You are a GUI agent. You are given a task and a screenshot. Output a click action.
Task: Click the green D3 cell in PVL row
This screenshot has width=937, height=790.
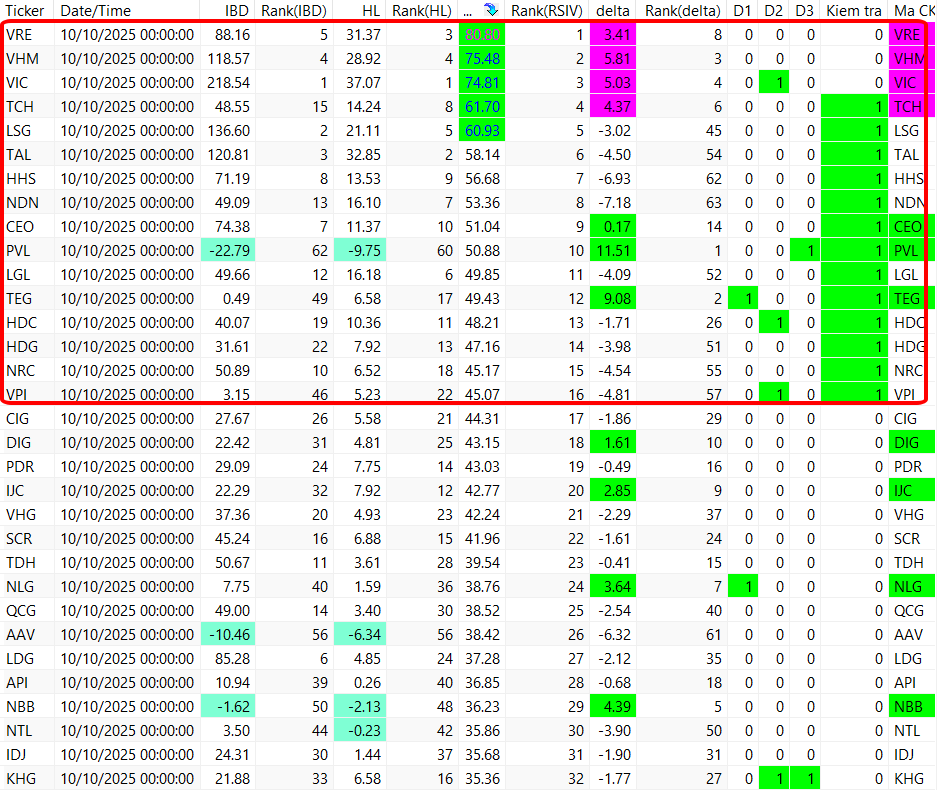click(805, 250)
